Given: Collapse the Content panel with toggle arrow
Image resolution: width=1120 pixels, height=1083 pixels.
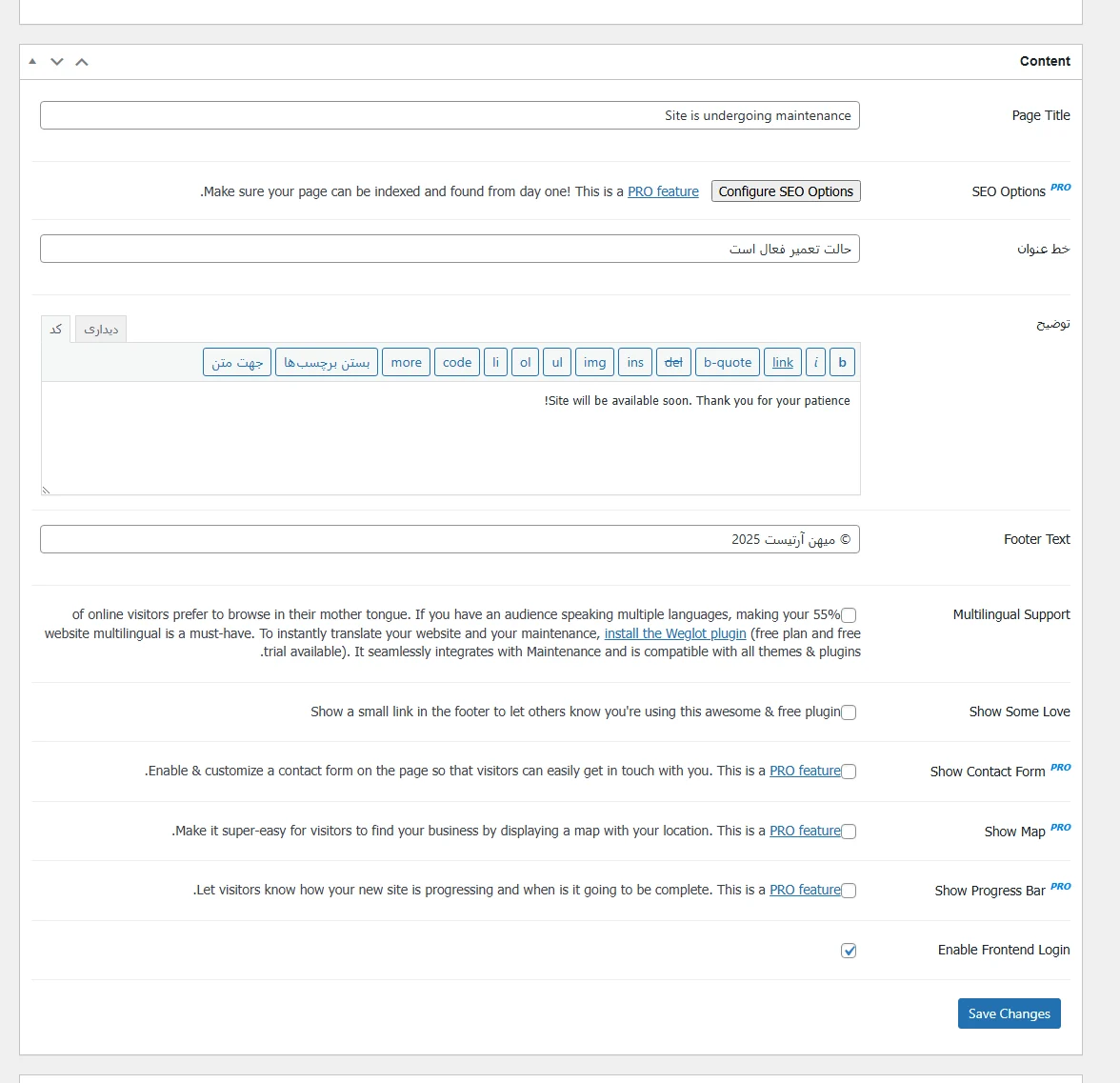Looking at the screenshot, I should click(32, 61).
